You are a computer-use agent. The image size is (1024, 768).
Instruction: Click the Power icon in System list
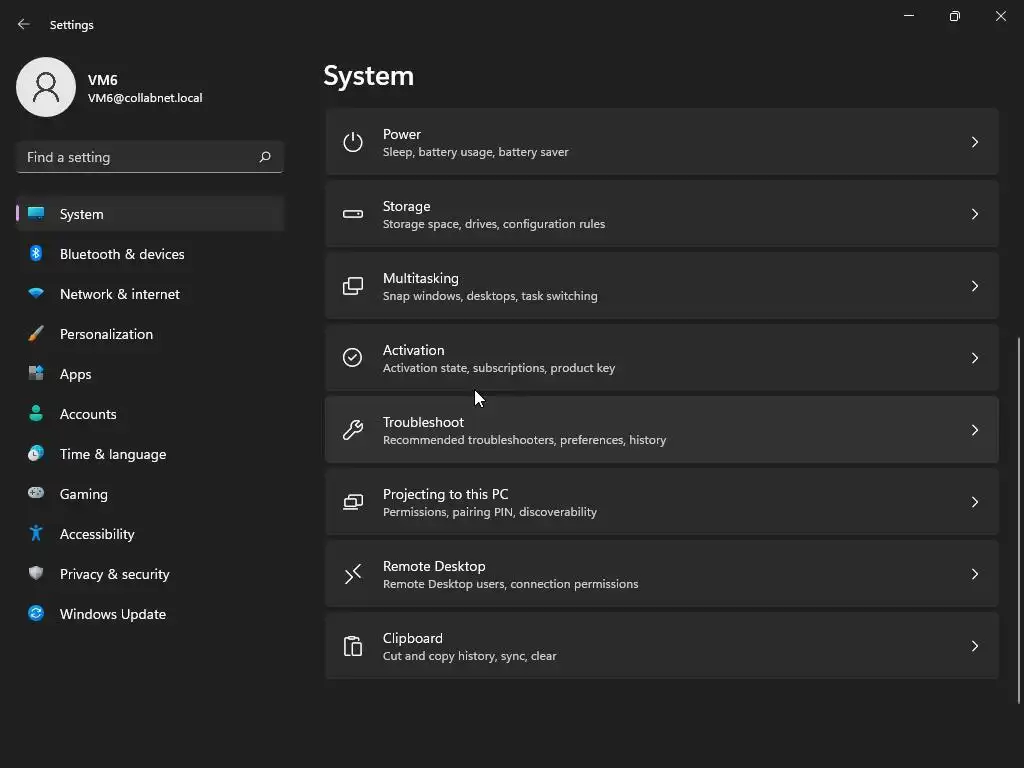coord(353,142)
